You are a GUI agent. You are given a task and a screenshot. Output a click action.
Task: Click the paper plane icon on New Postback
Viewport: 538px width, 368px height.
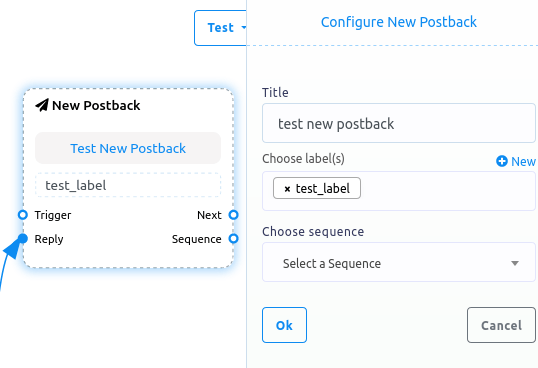point(42,105)
